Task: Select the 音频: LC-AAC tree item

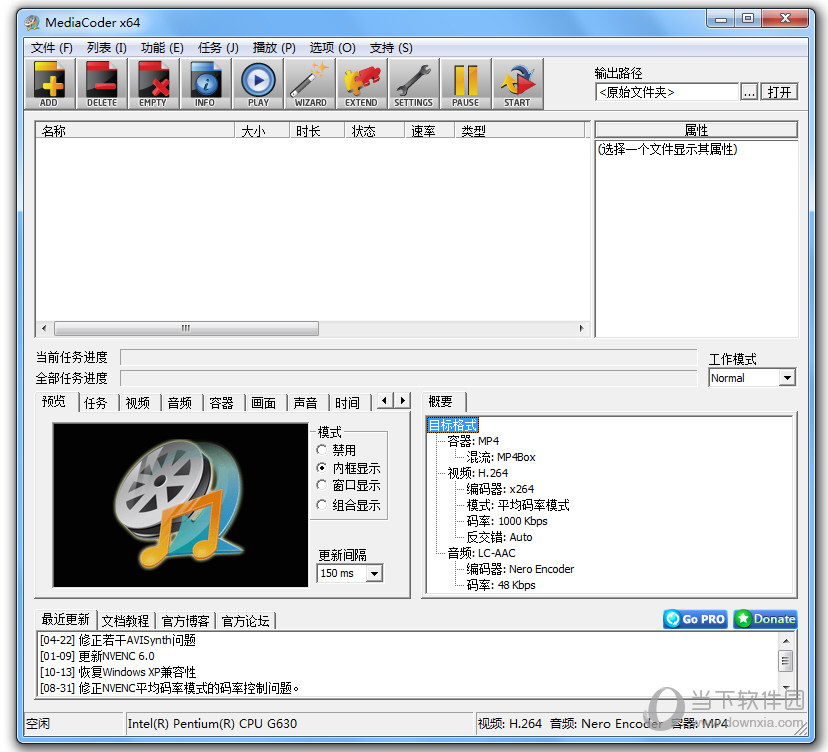Action: click(x=482, y=553)
